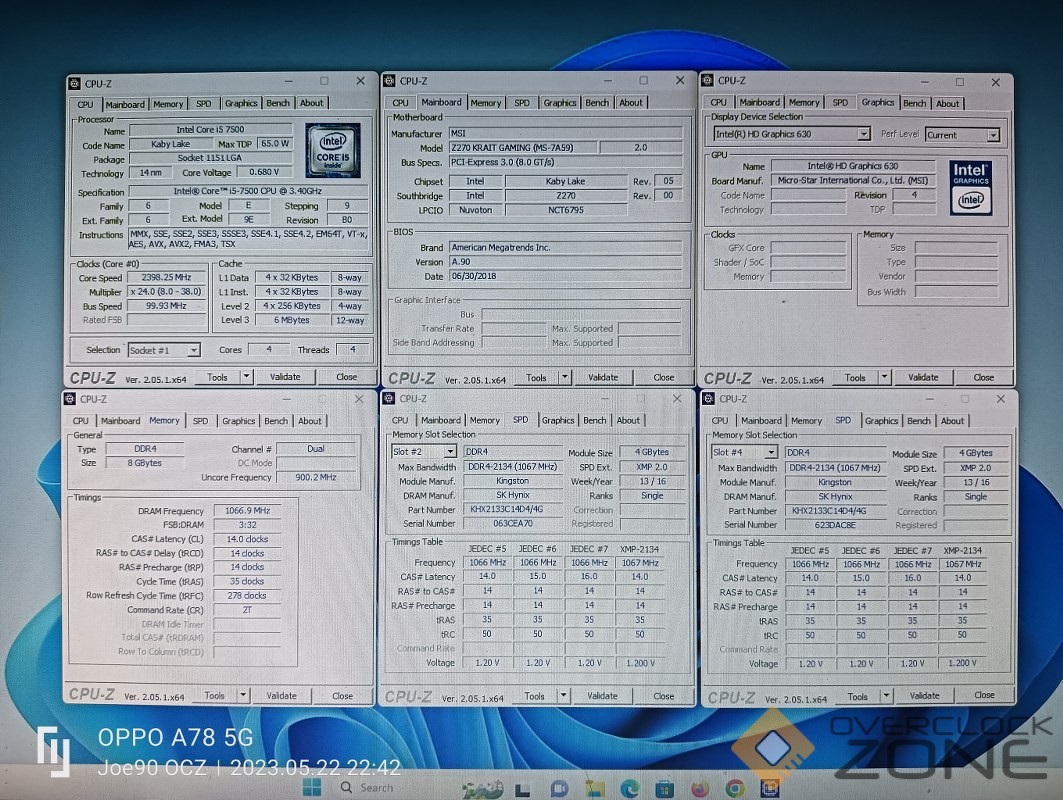Launch Google Chrome from the taskbar
1063x800 pixels.
coord(735,788)
